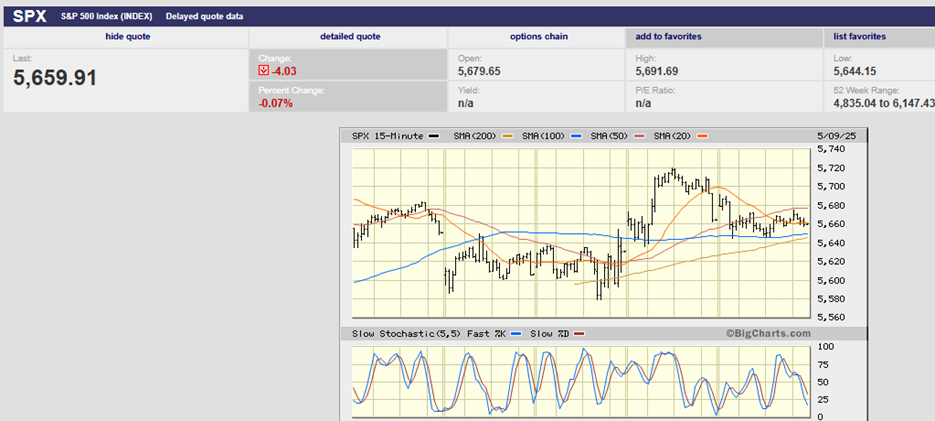Click the low value 5,644.15
Screen dimensions: 935x421
click(x=854, y=72)
